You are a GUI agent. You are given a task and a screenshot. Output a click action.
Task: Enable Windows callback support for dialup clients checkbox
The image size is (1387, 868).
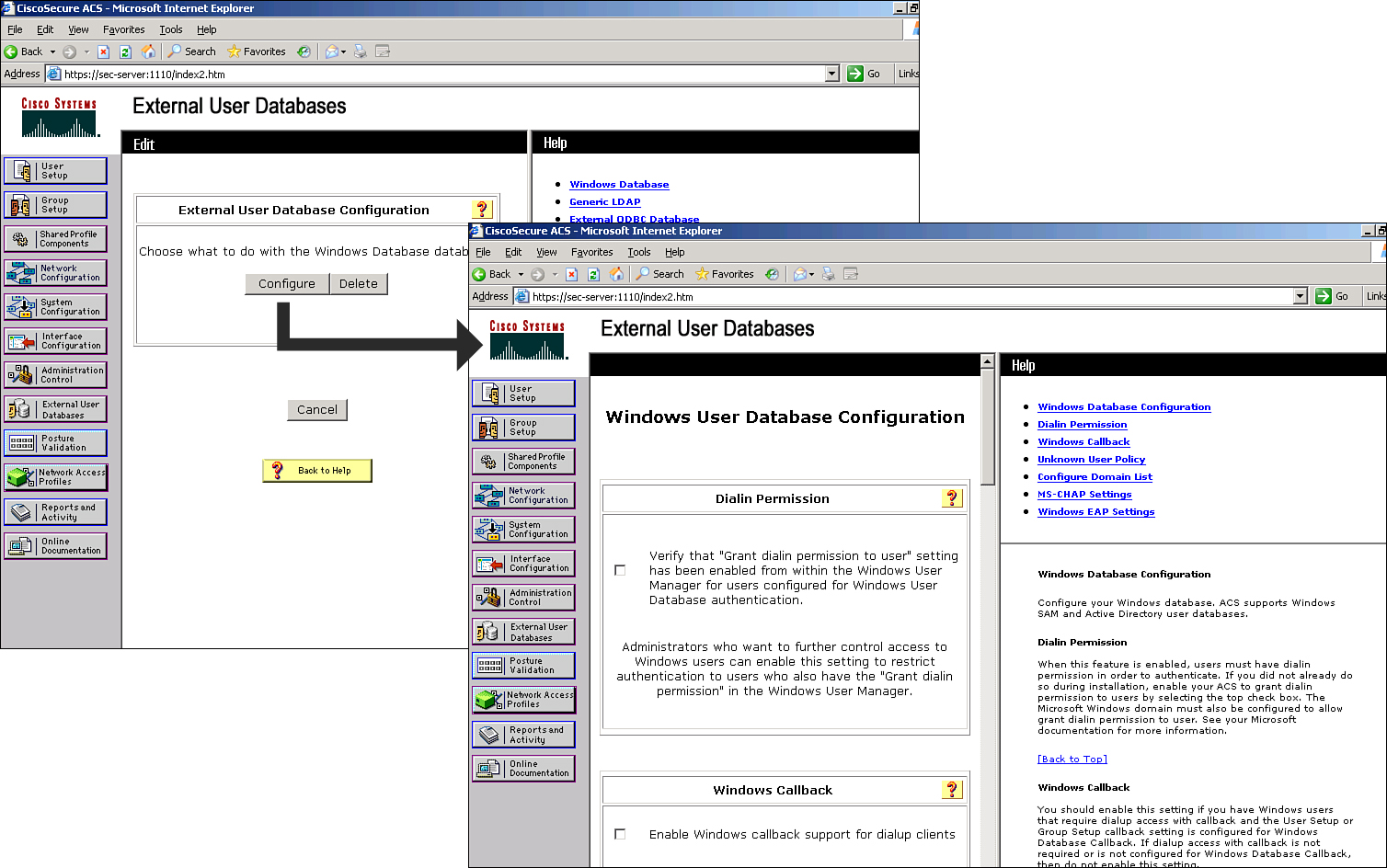tap(620, 834)
